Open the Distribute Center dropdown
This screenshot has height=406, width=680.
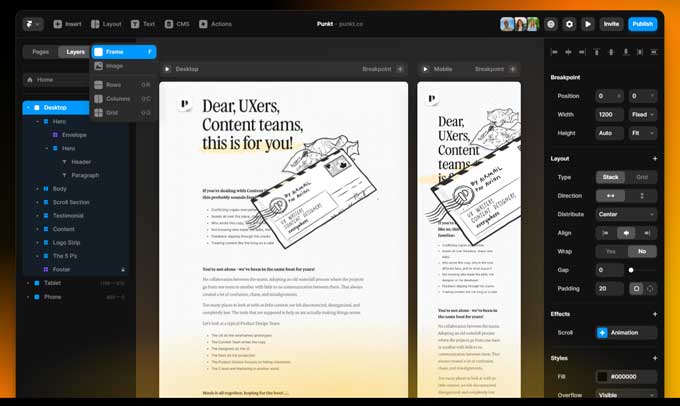pos(627,214)
